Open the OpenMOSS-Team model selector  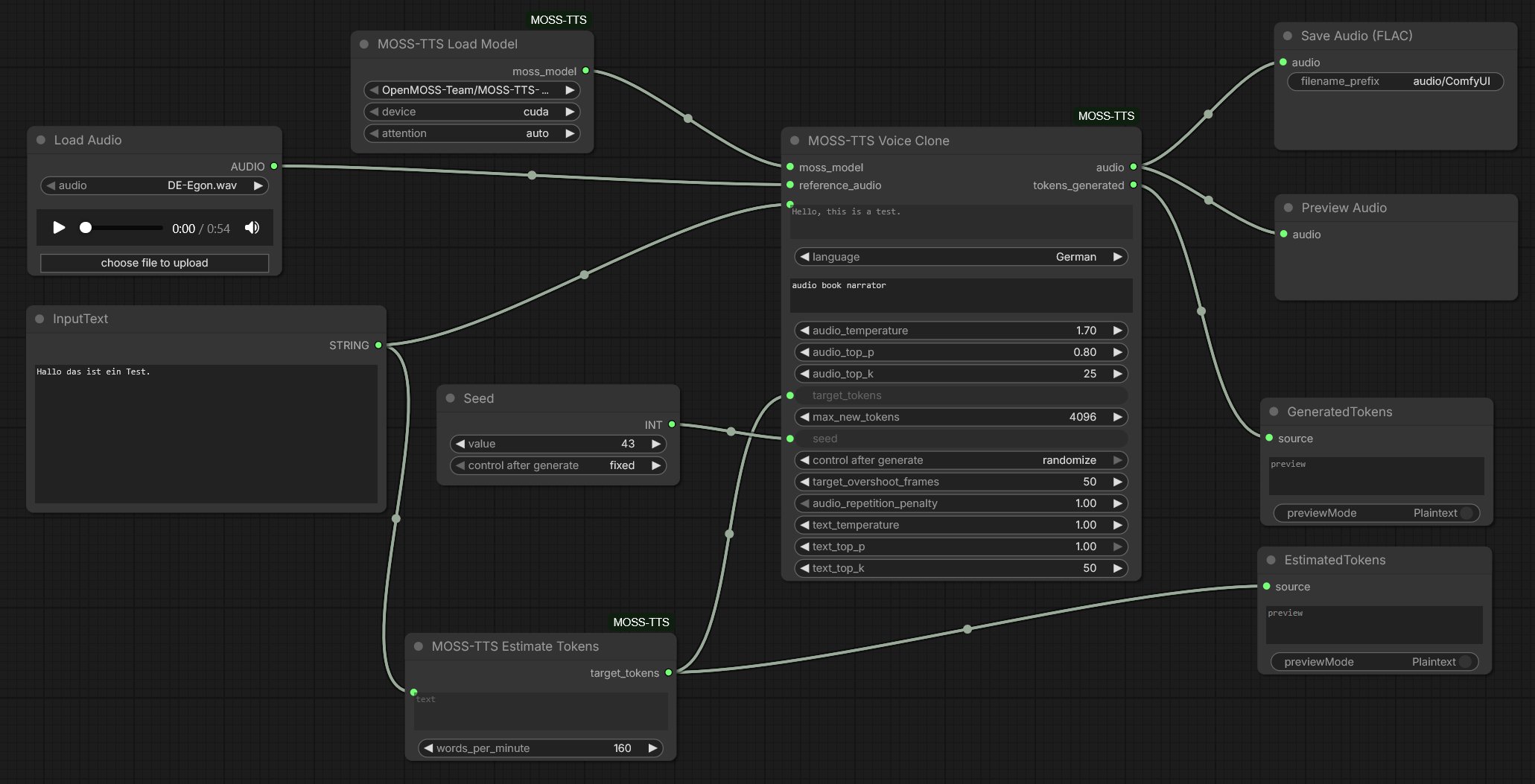click(x=471, y=90)
